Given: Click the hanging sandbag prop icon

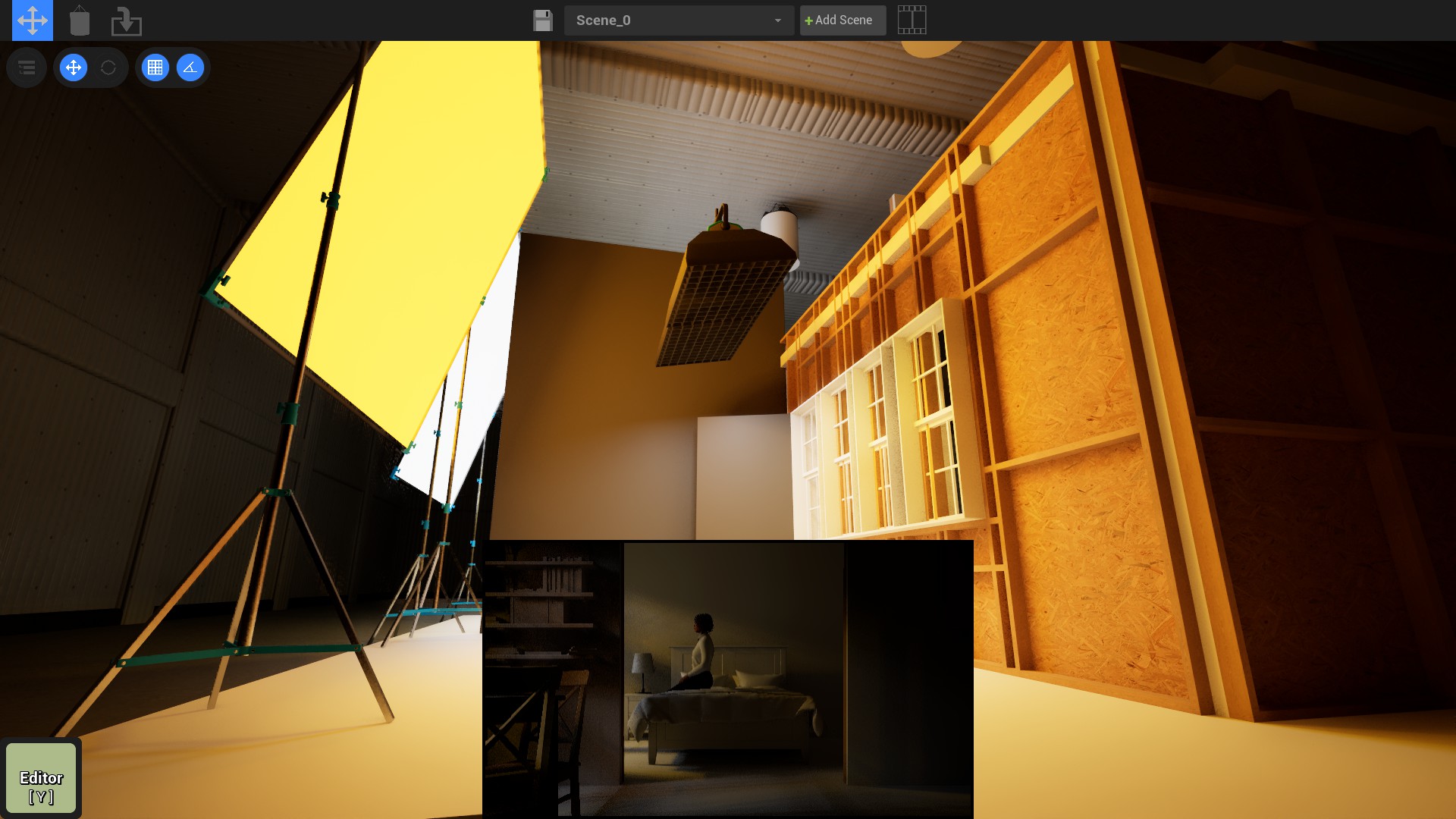Looking at the screenshot, I should point(80,20).
